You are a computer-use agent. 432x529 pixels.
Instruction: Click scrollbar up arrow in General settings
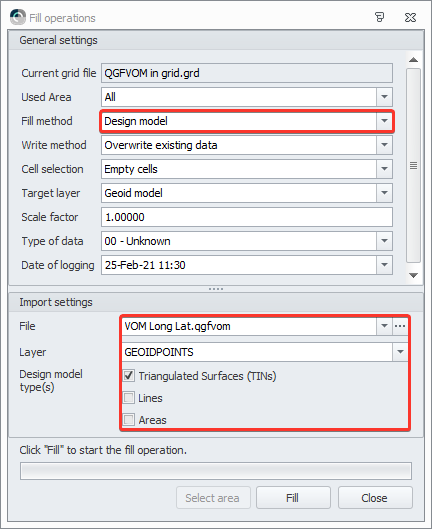click(x=413, y=60)
